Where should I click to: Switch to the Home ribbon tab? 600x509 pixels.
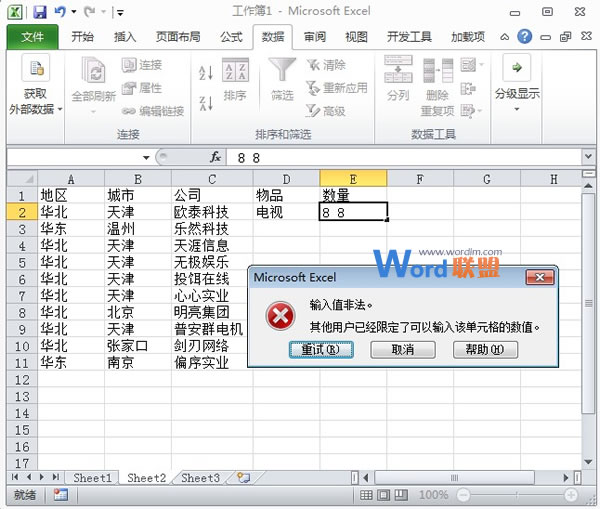[x=82, y=37]
